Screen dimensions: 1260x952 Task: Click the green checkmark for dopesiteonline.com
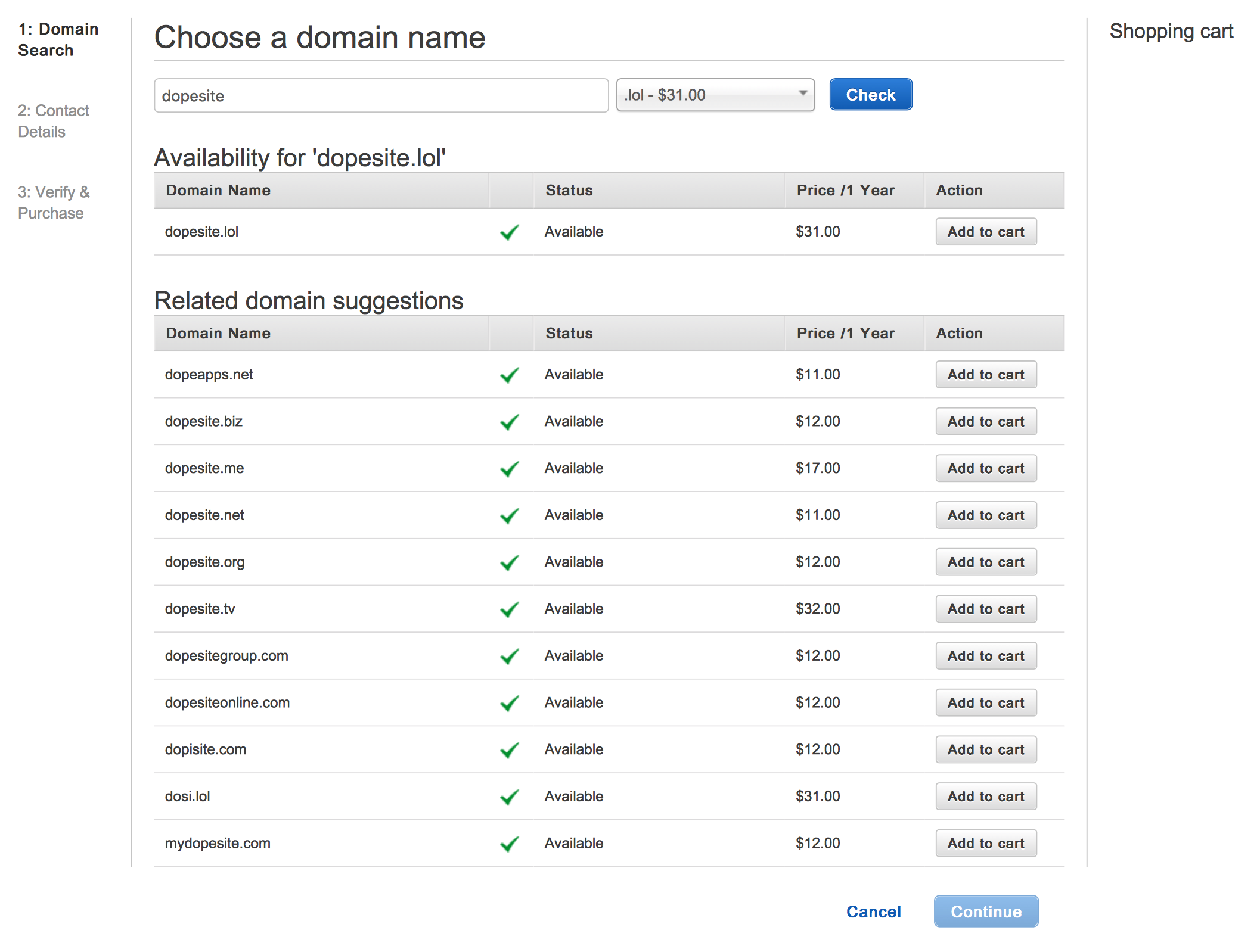510,704
